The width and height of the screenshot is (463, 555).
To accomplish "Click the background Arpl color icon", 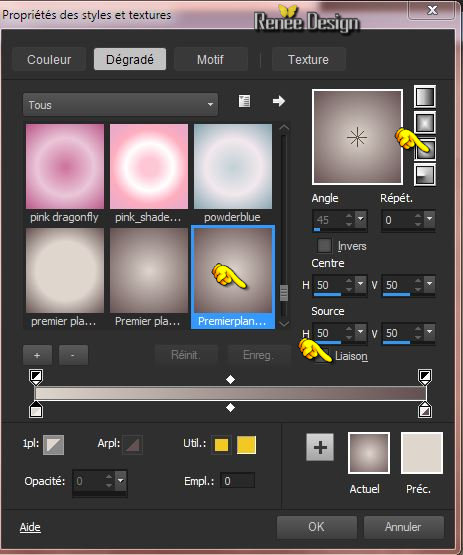I will tap(132, 445).
